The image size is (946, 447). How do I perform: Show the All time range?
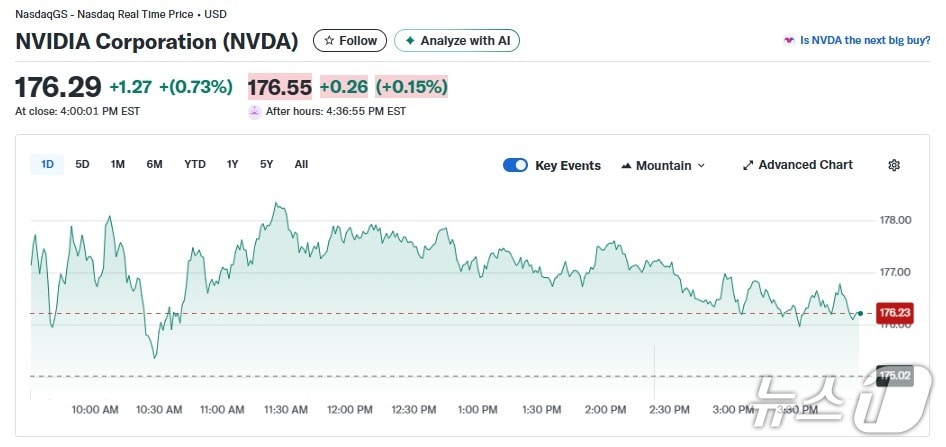point(301,164)
